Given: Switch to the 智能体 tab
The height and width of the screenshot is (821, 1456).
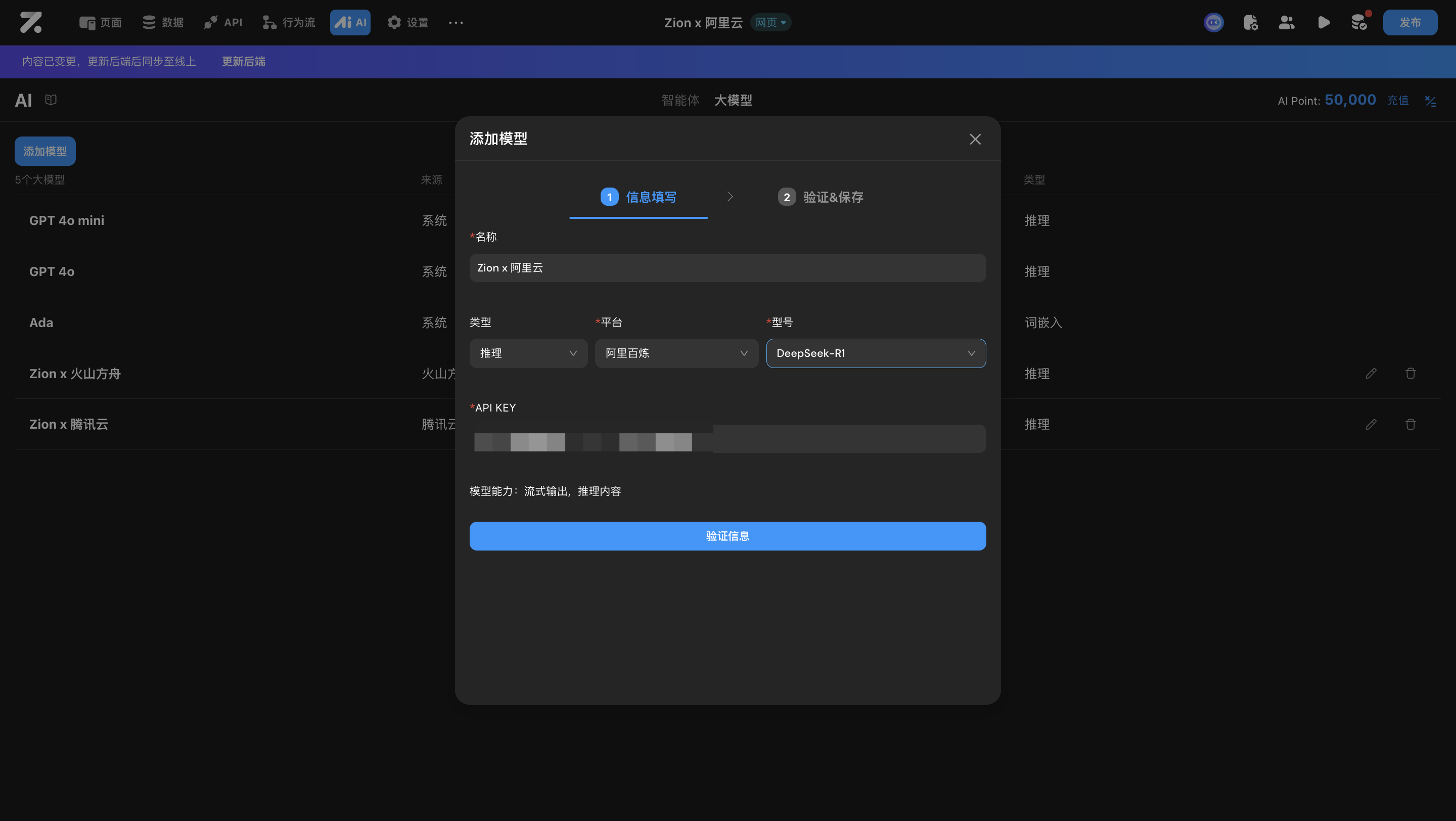Looking at the screenshot, I should point(680,100).
